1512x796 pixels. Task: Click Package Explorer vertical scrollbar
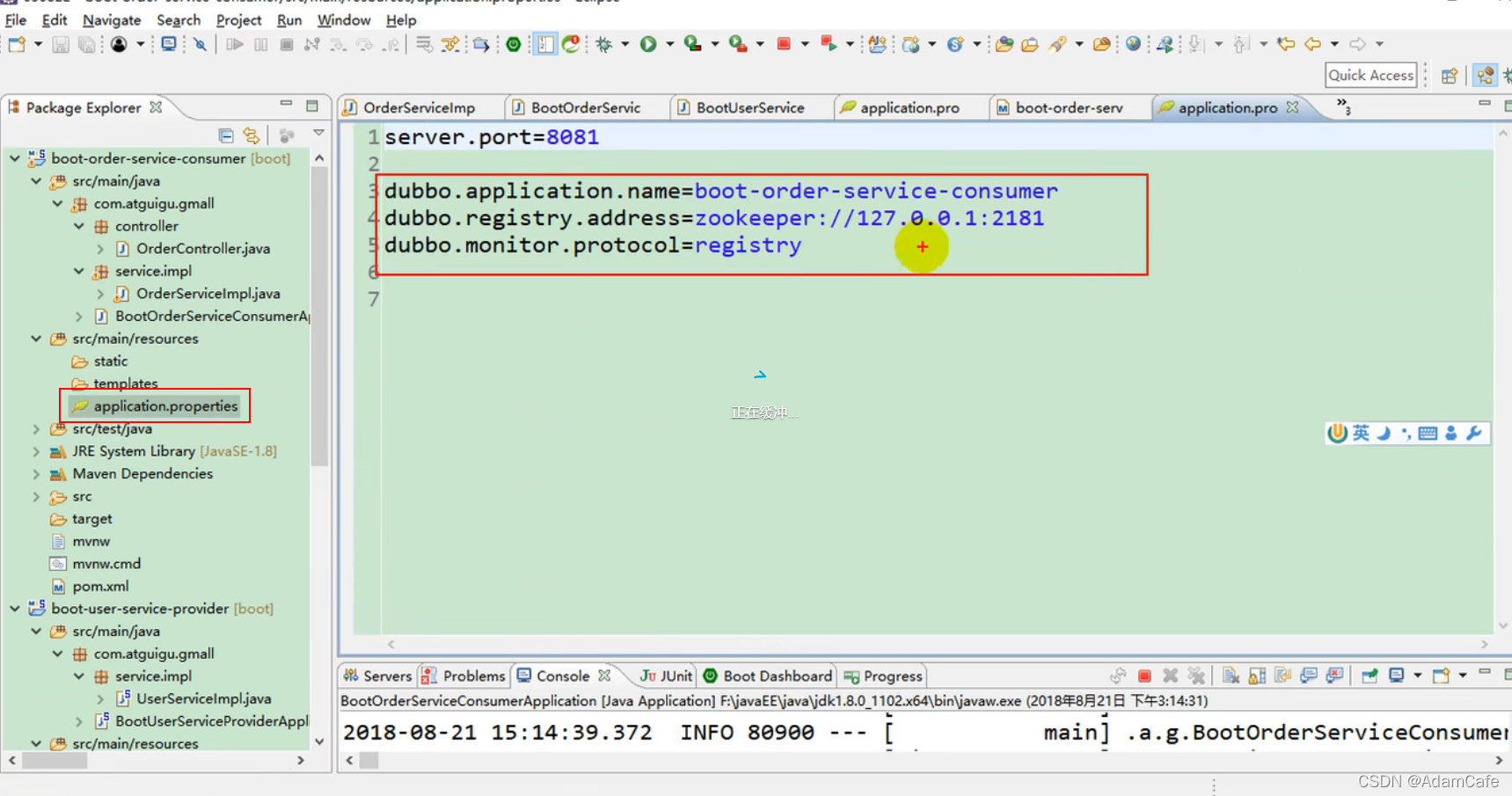[319, 317]
